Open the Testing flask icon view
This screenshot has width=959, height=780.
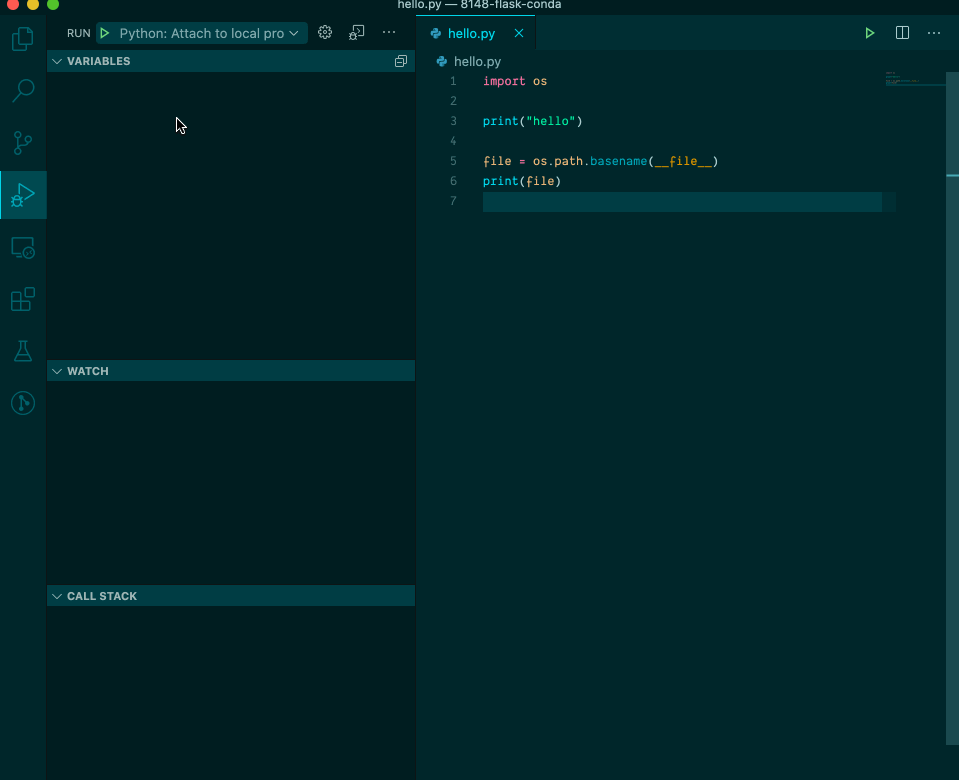coord(23,351)
